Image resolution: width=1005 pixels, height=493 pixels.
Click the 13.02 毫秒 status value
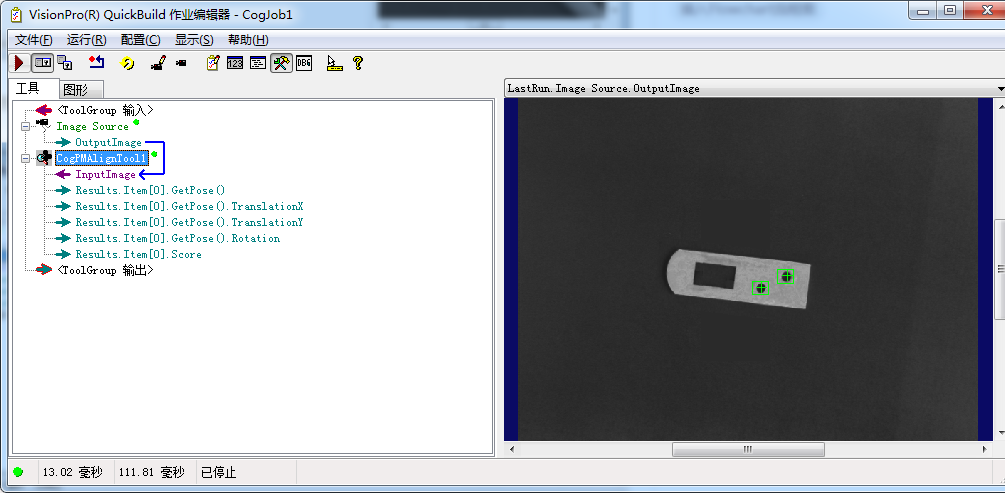pos(72,473)
